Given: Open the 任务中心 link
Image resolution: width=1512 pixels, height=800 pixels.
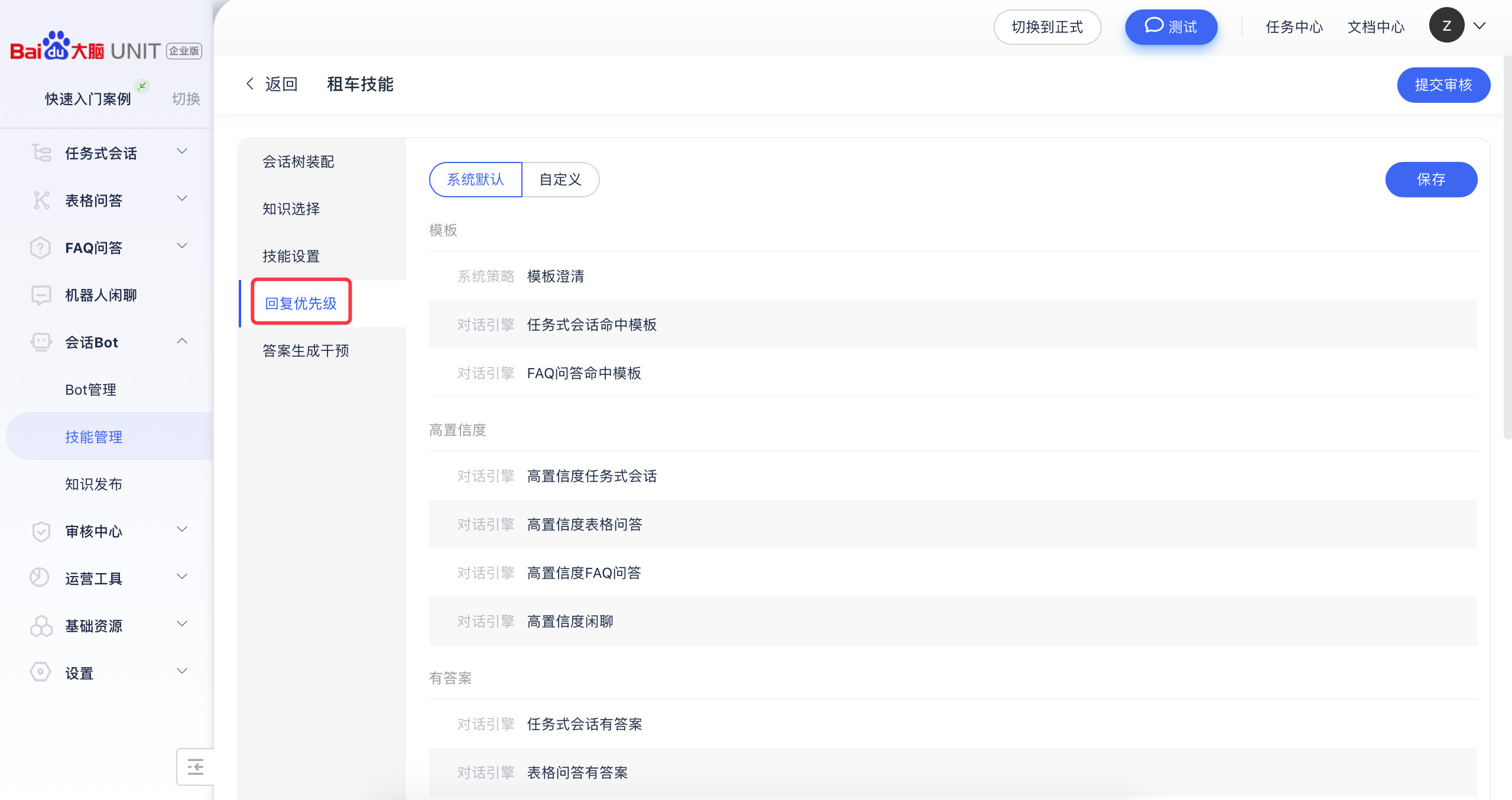Looking at the screenshot, I should click(x=1294, y=27).
